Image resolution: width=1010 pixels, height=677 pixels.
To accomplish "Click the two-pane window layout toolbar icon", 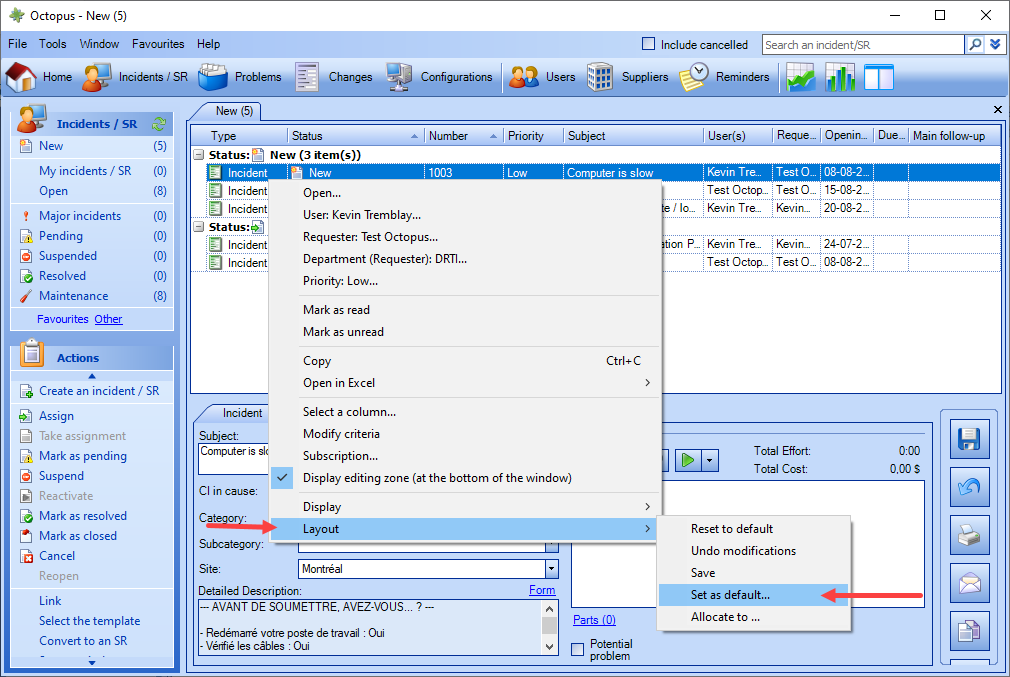I will (879, 77).
